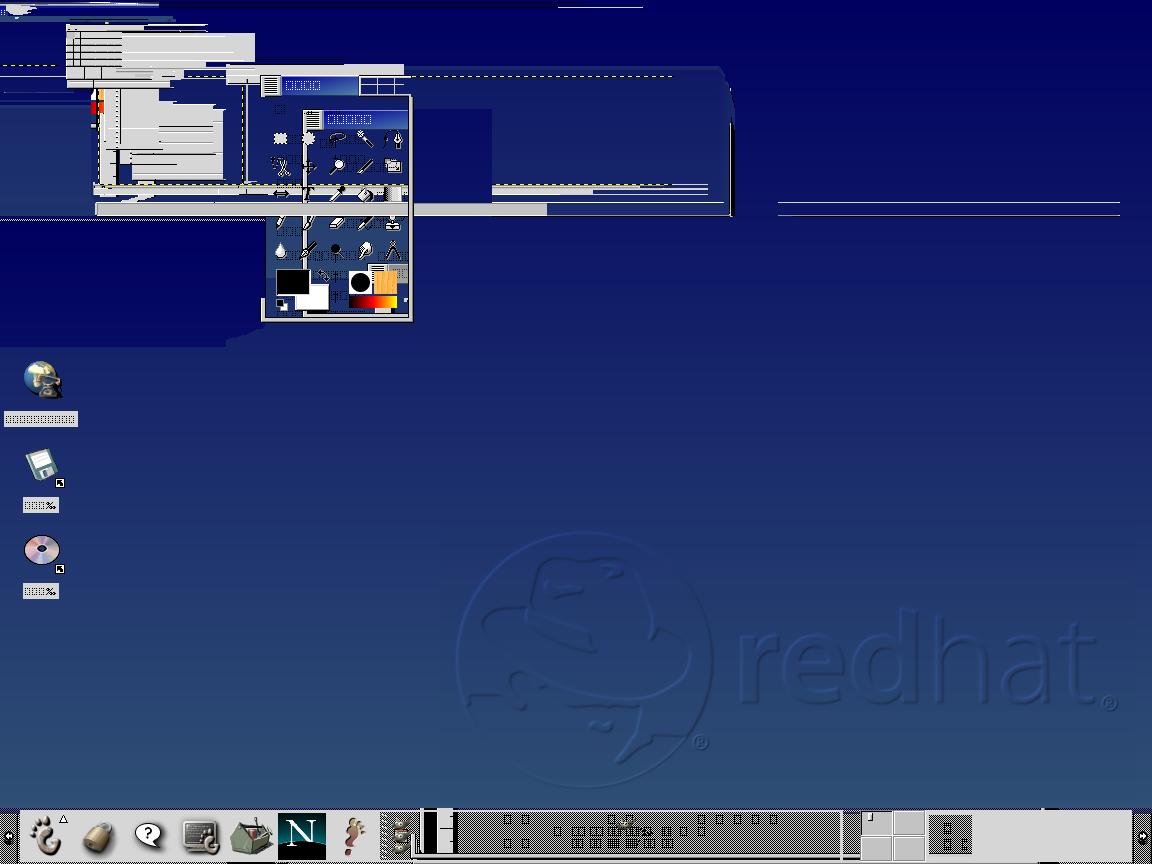Select the Color Picker eyedropper tool
Image resolution: width=1152 pixels, height=864 pixels.
337,194
